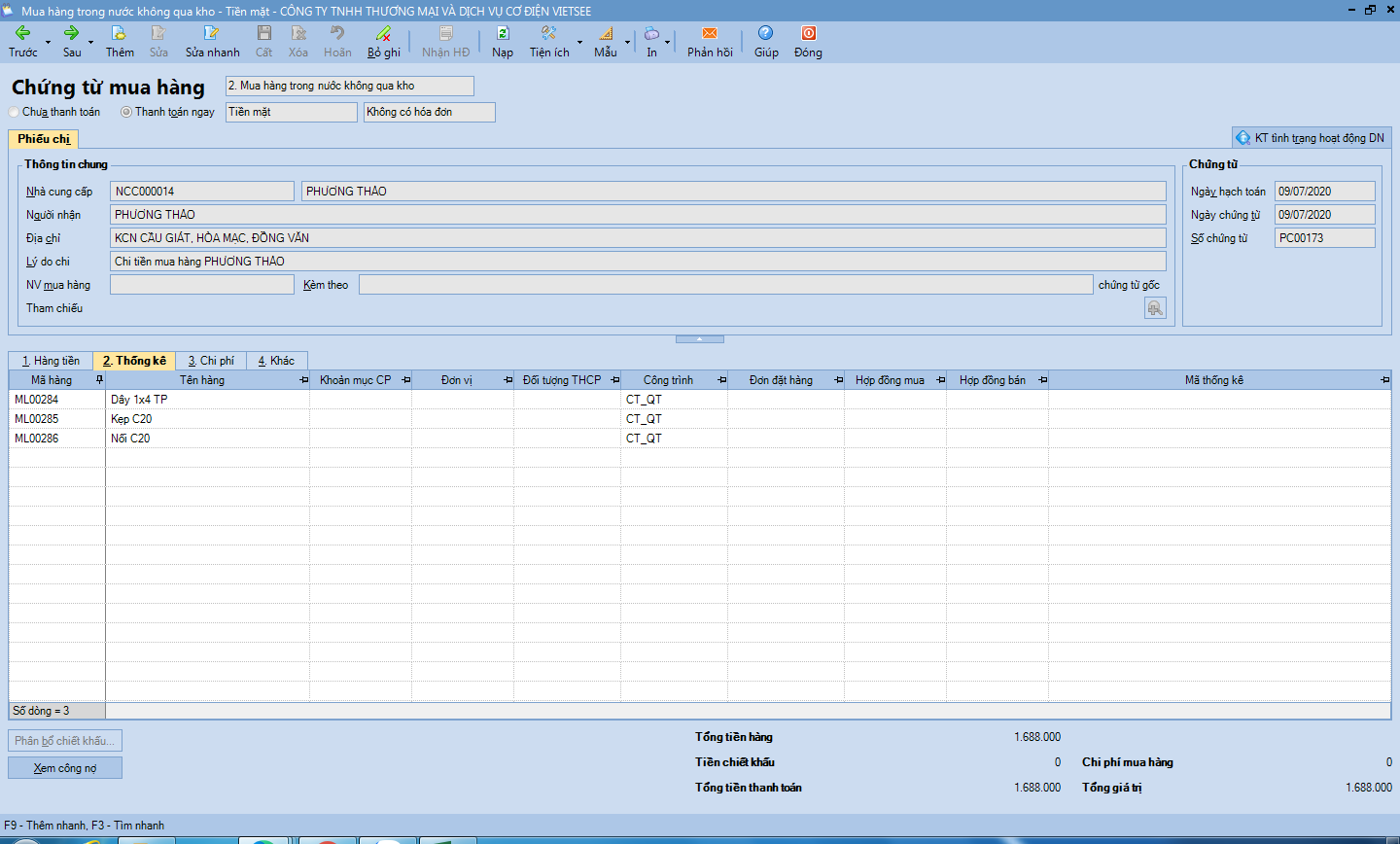Switch to the 1. Hàng tiền tab
Screen dimensions: 1400x844
51,361
